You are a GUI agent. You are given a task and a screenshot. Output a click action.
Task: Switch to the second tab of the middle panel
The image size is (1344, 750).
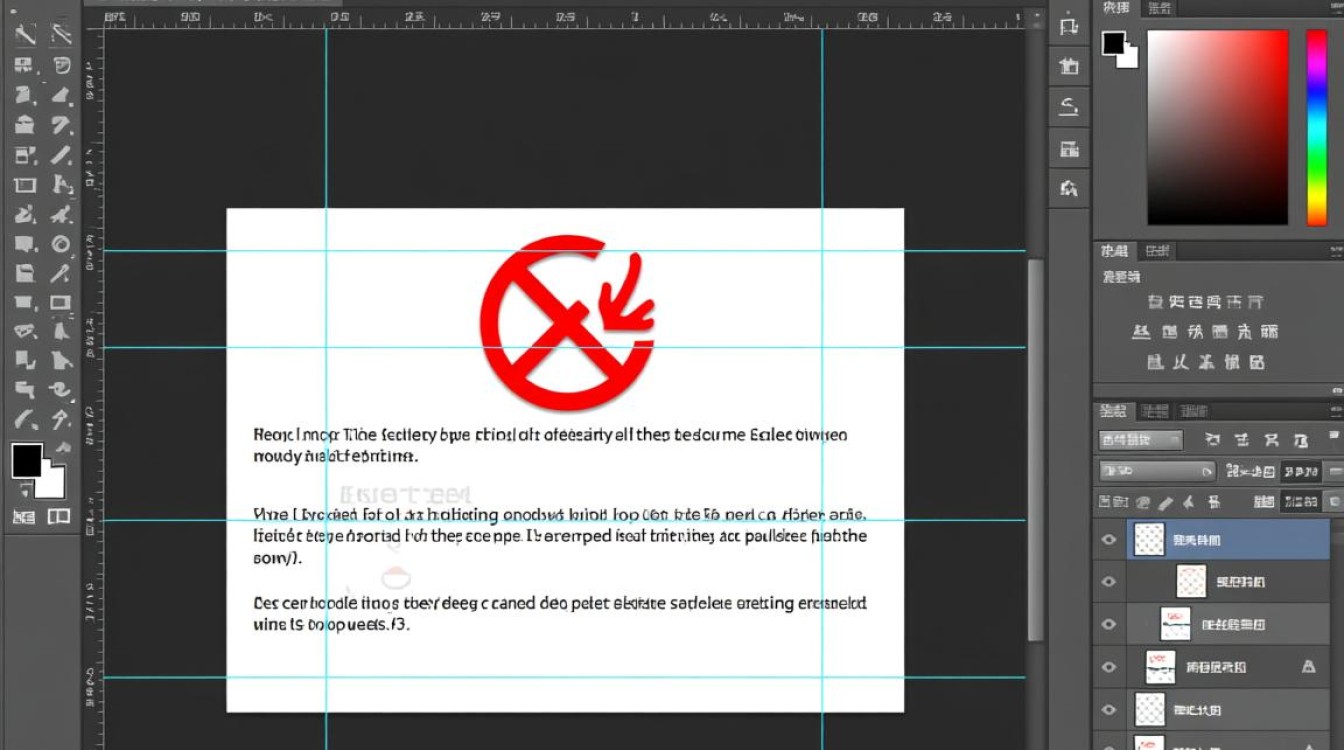click(x=1158, y=250)
